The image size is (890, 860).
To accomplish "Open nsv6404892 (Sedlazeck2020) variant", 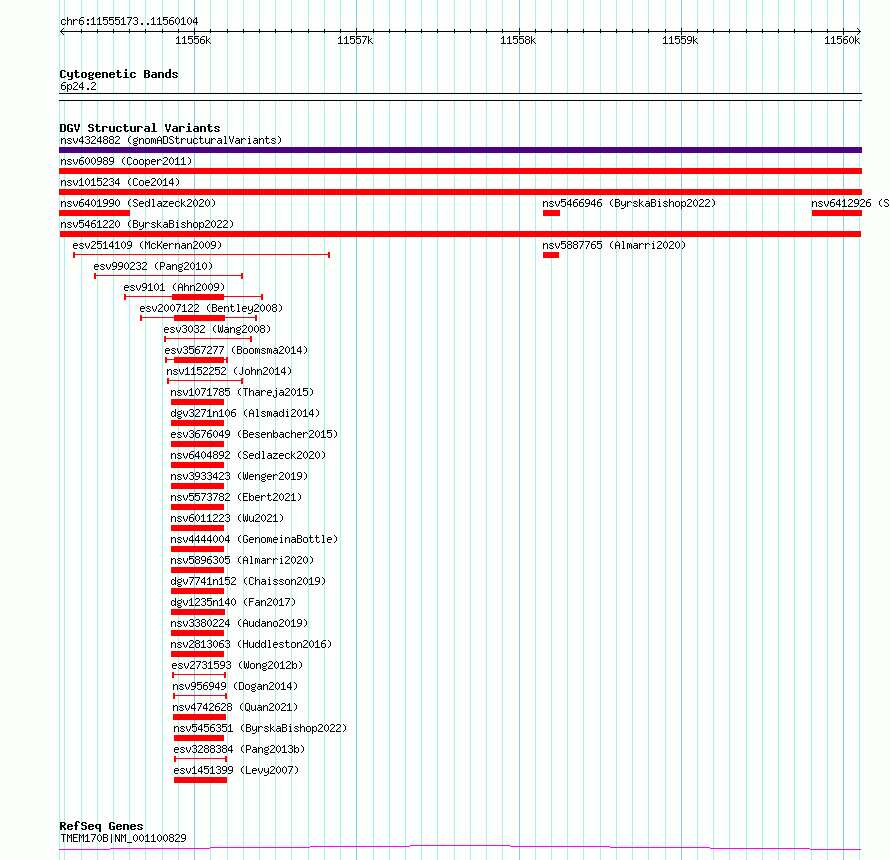I will coord(248,455).
